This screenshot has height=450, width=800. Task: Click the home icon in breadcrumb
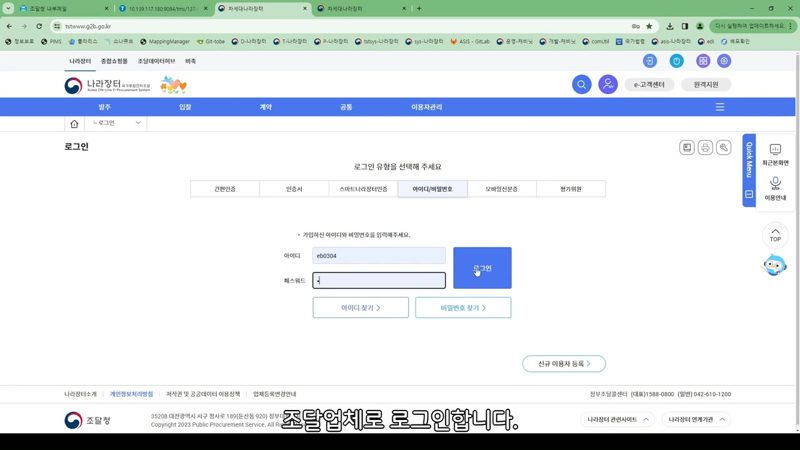[x=74, y=123]
